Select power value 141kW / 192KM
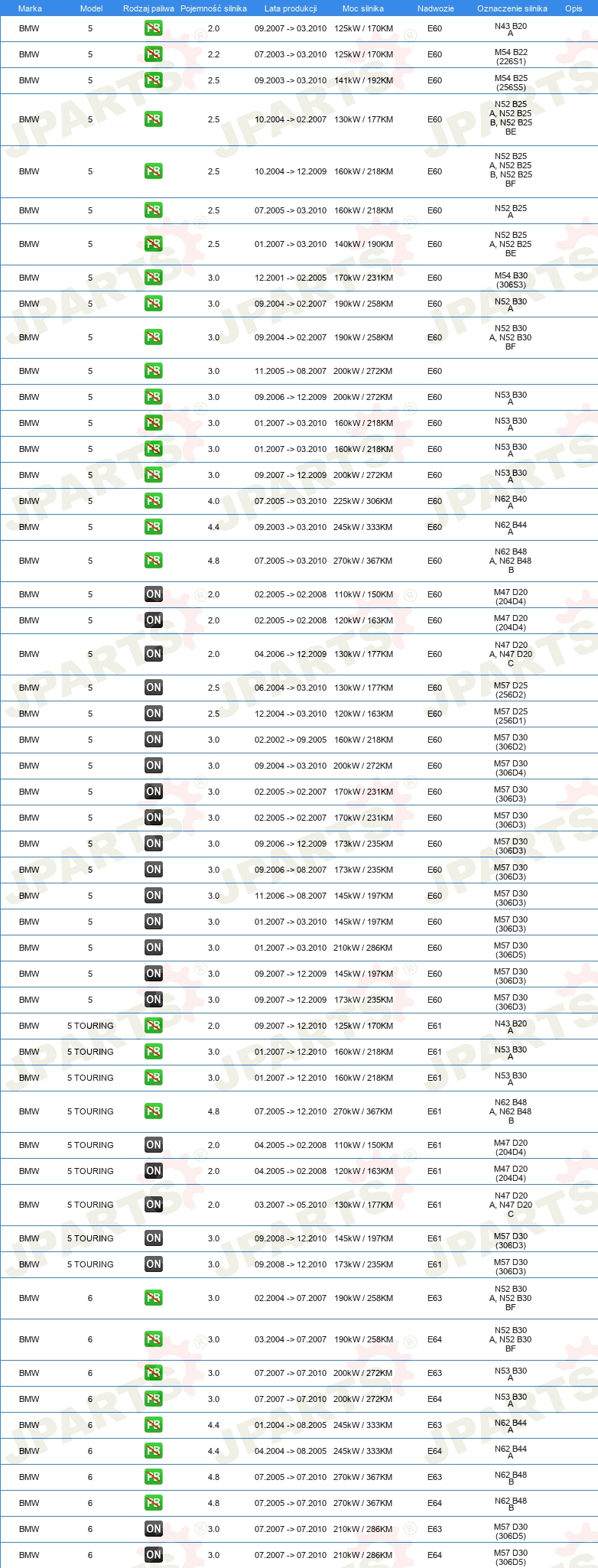The image size is (598, 1568). [x=363, y=81]
